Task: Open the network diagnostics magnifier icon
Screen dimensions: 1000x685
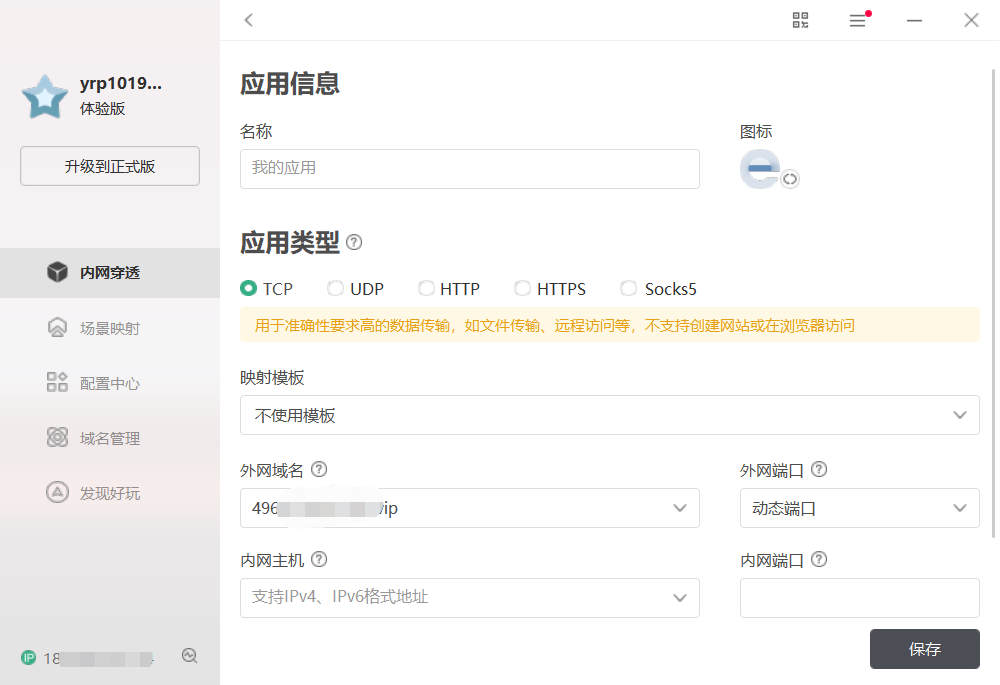Action: [189, 656]
